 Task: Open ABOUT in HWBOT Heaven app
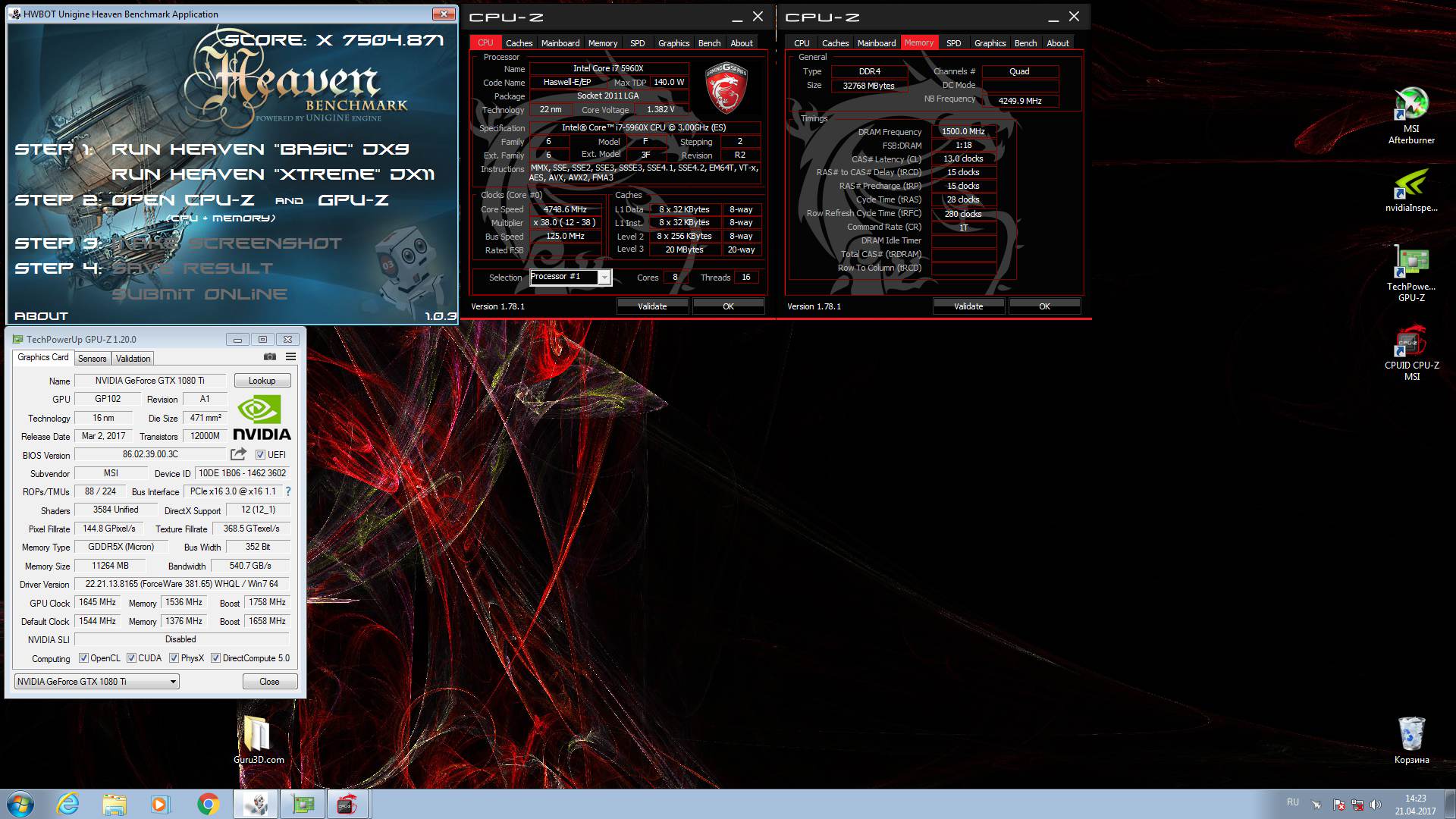coord(41,316)
